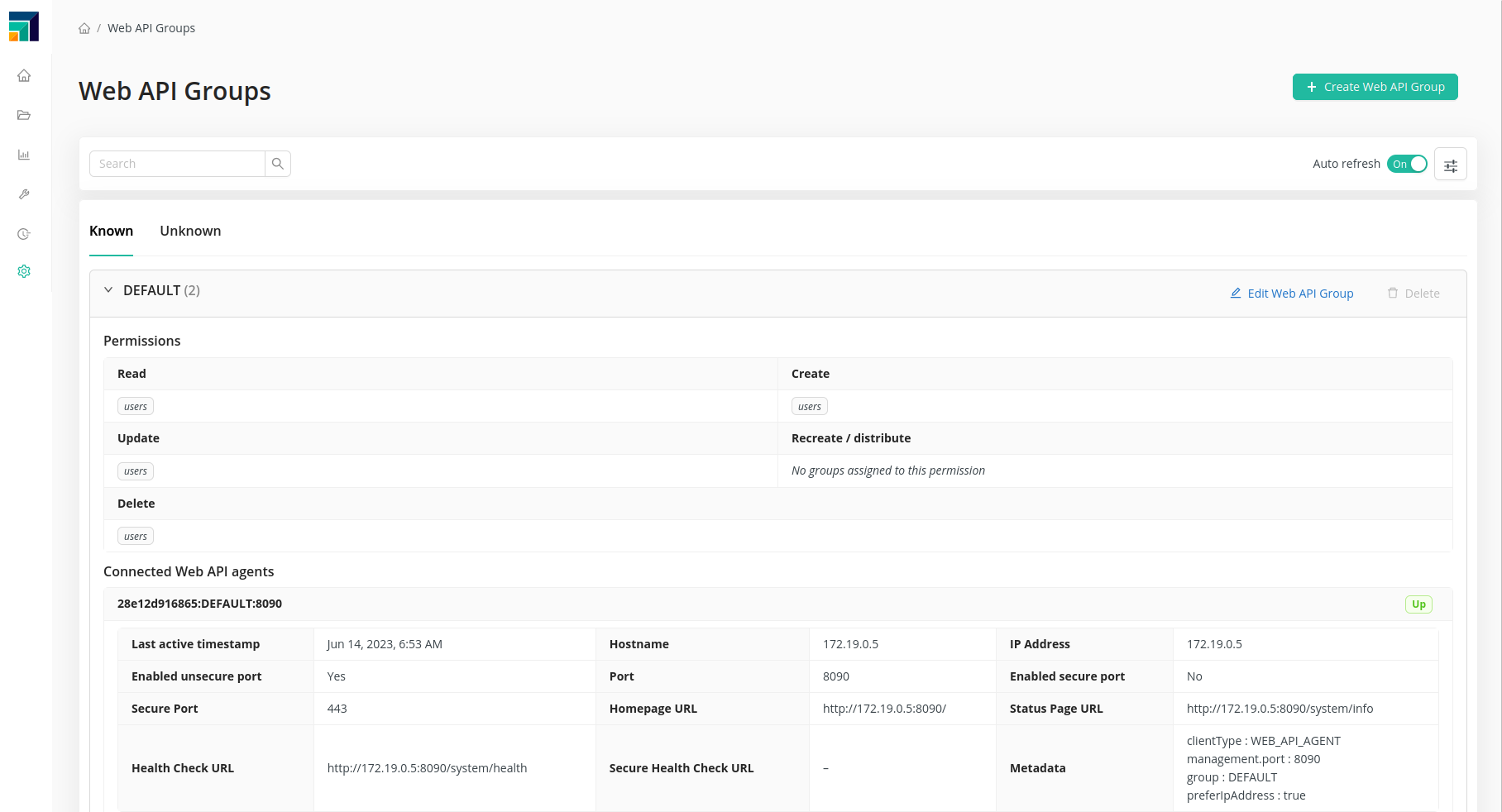Screen dimensions: 1502x812
Task: Click the magnifier search icon button
Action: (278, 164)
